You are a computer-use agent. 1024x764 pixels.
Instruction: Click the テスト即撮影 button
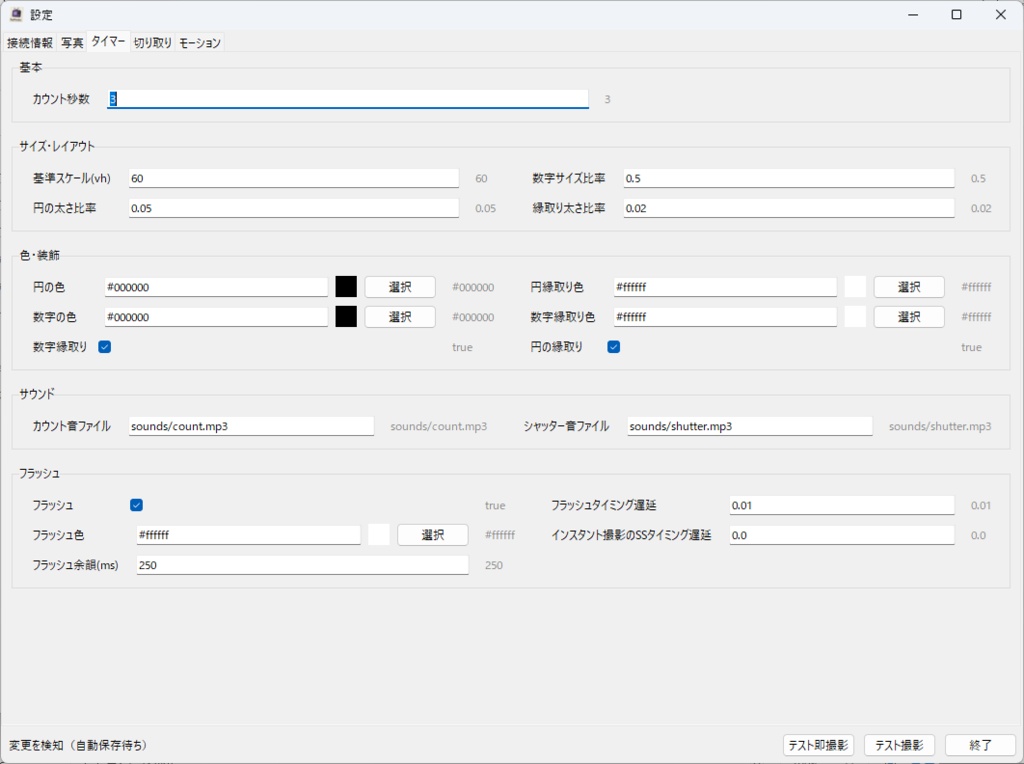pyautogui.click(x=818, y=745)
